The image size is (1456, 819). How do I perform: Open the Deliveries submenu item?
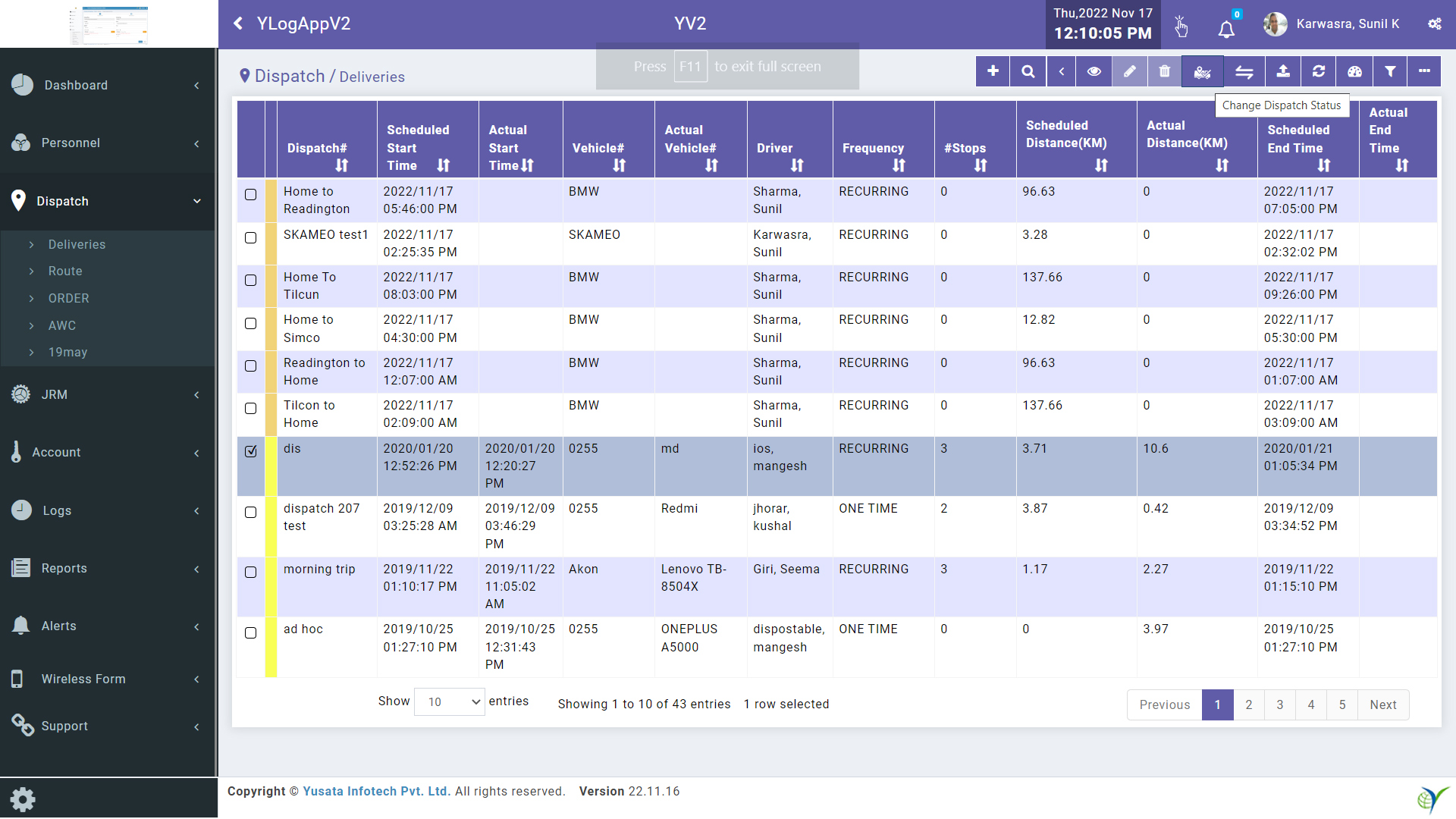point(77,244)
